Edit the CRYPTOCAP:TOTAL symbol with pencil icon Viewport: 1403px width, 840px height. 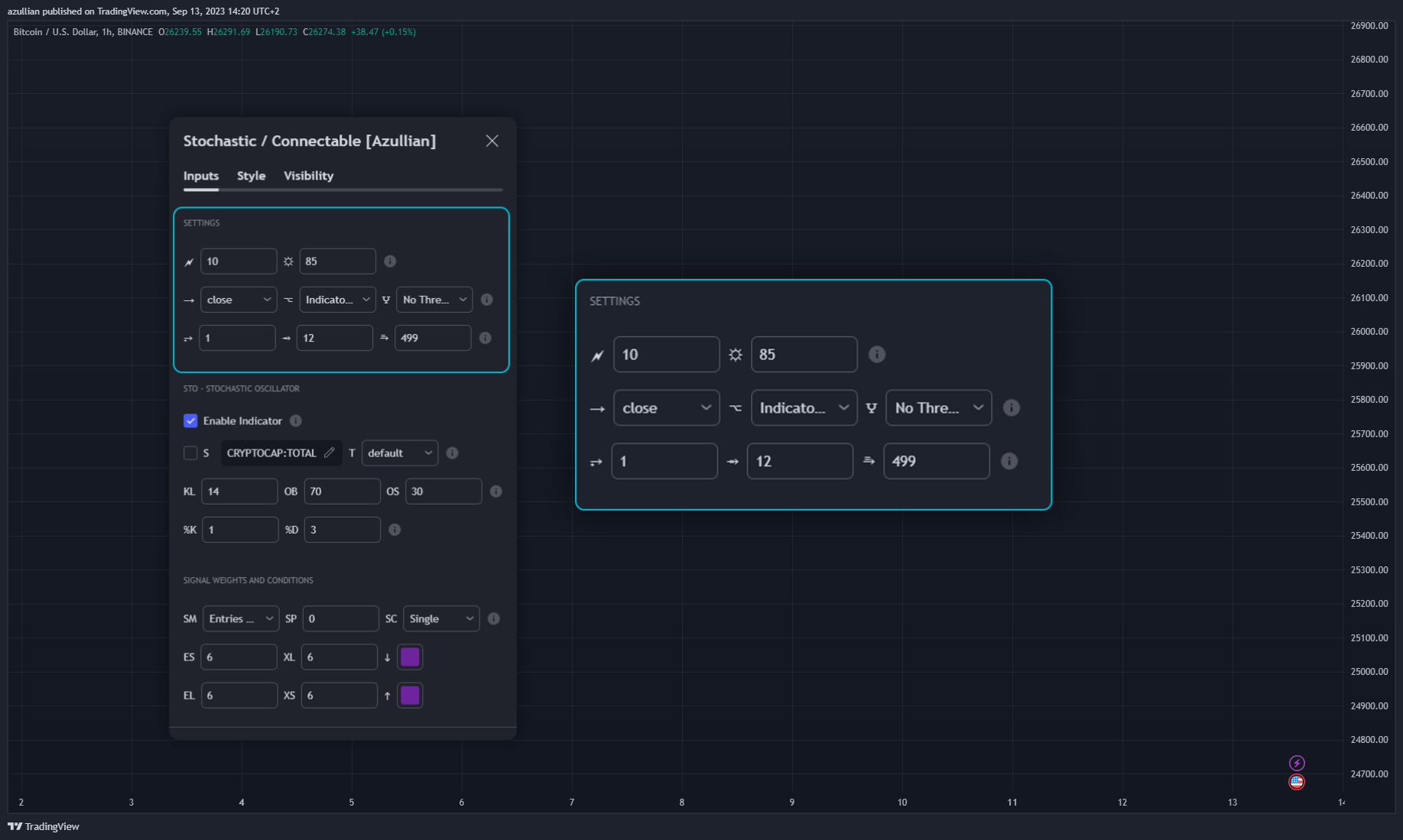point(330,452)
